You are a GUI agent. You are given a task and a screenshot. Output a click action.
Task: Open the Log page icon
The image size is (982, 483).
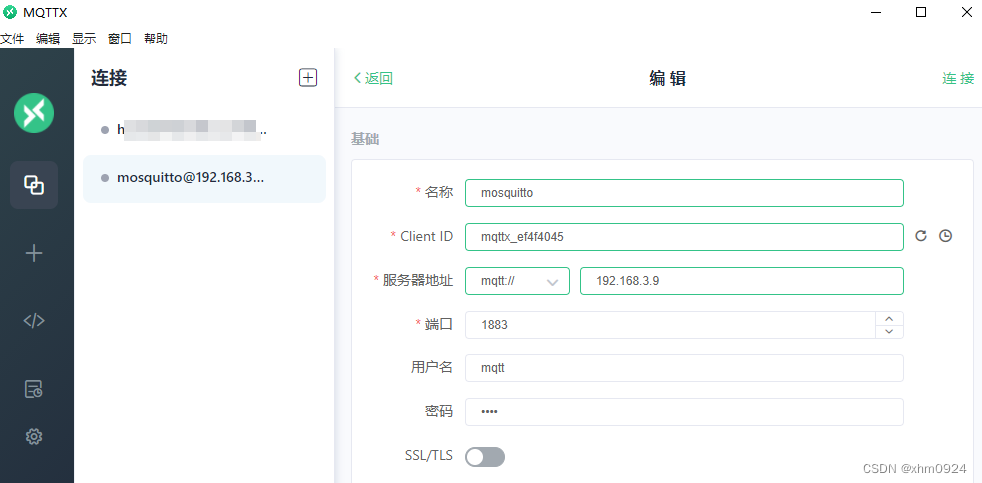(x=34, y=389)
